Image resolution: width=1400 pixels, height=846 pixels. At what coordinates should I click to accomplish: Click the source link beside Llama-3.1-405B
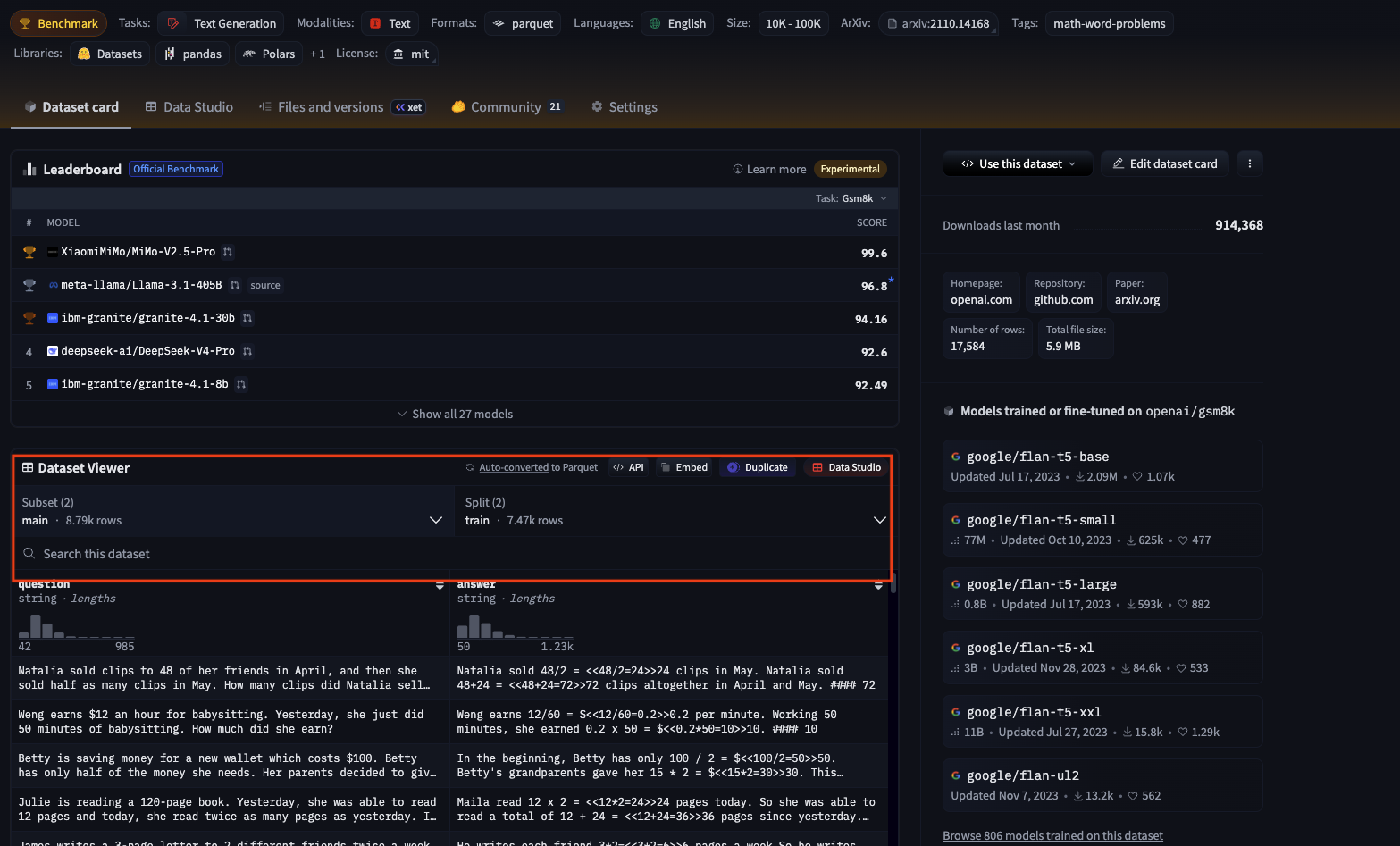coord(265,285)
